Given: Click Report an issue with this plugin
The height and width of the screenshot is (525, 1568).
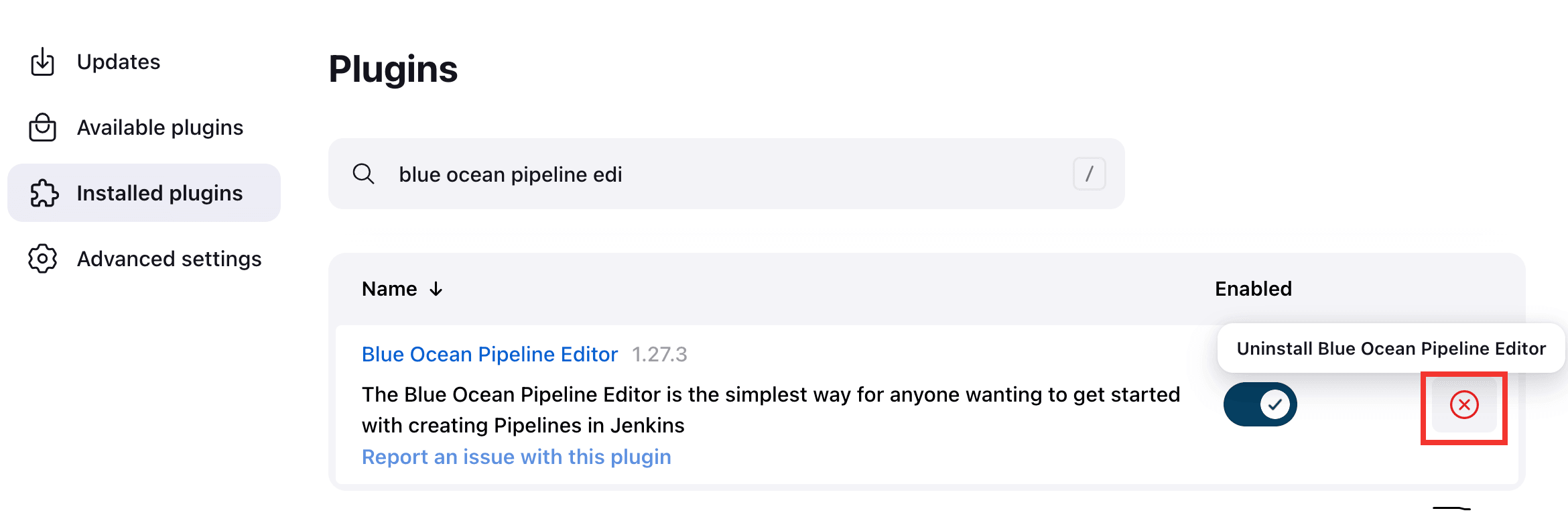Looking at the screenshot, I should click(x=516, y=457).
